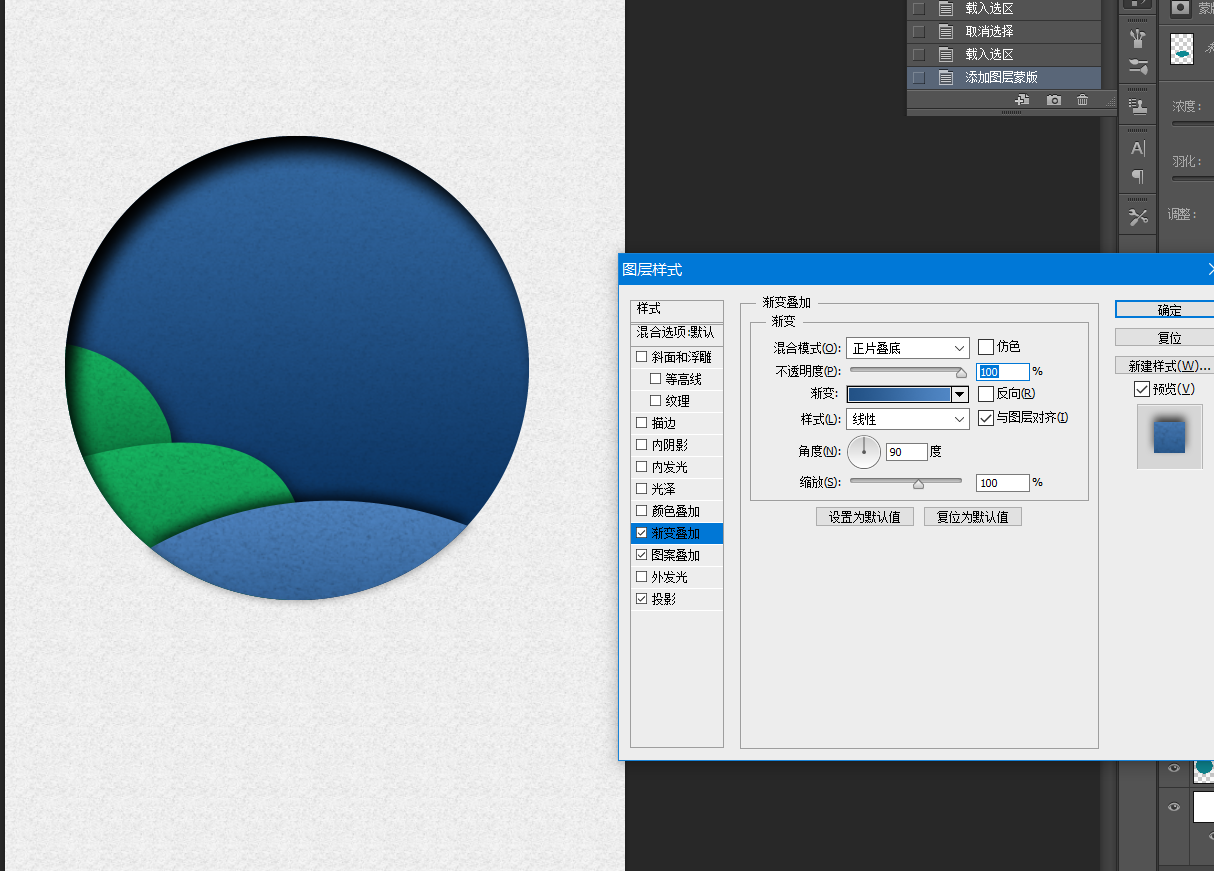Uncheck the 渐变叠加 style checkbox

(642, 533)
